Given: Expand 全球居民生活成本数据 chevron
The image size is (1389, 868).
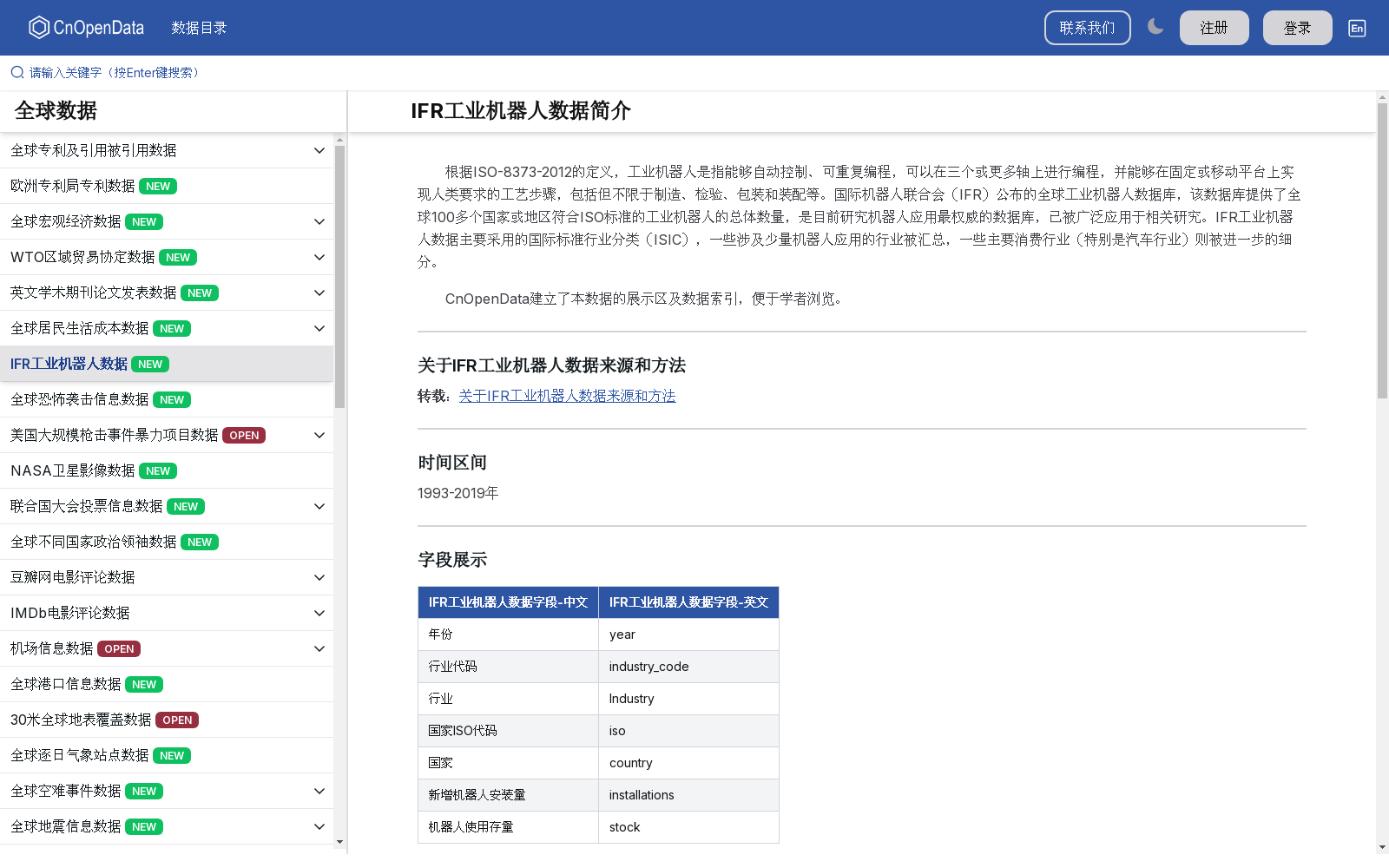Looking at the screenshot, I should 319,328.
